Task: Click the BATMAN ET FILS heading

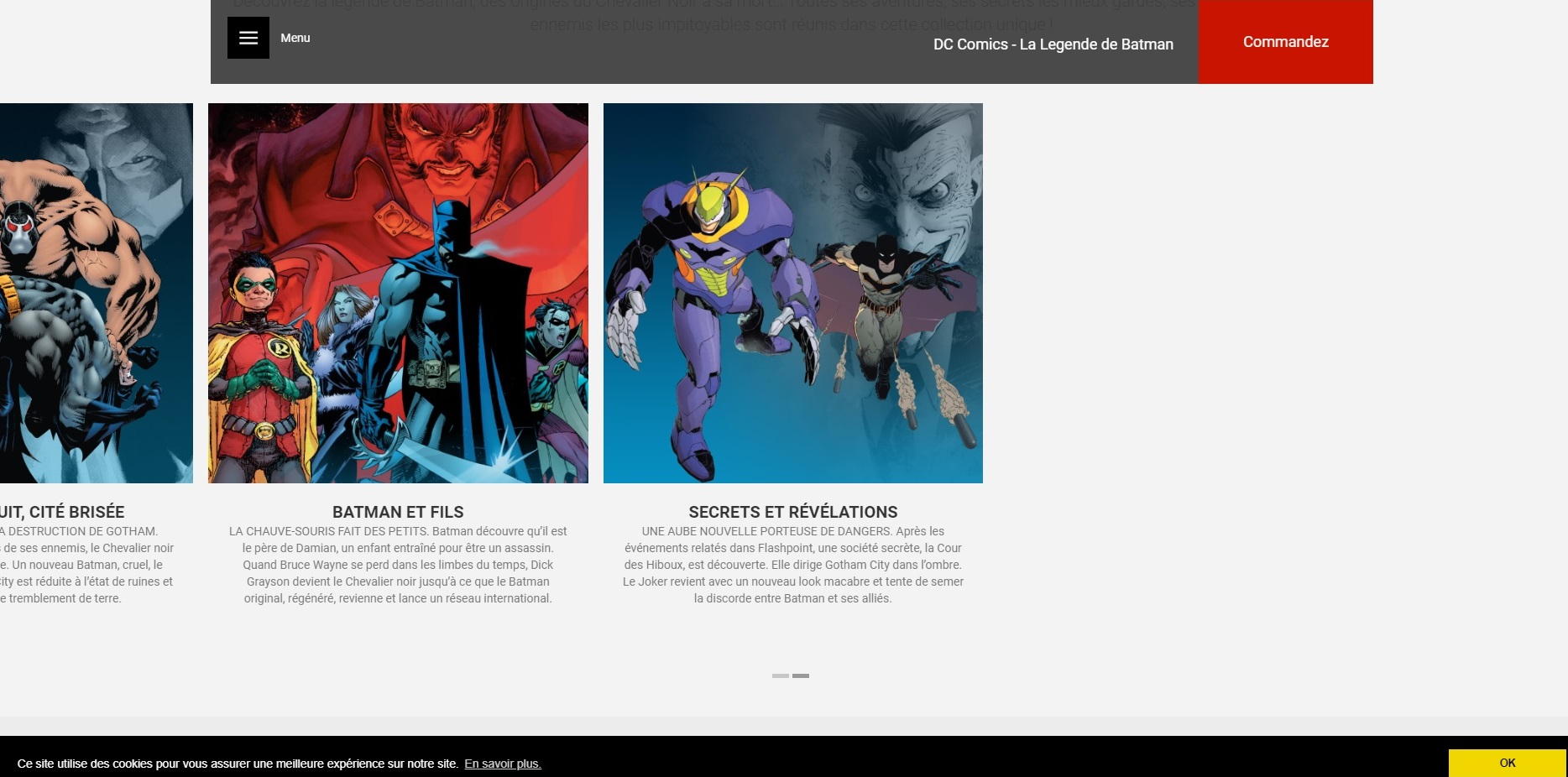Action: [x=398, y=512]
